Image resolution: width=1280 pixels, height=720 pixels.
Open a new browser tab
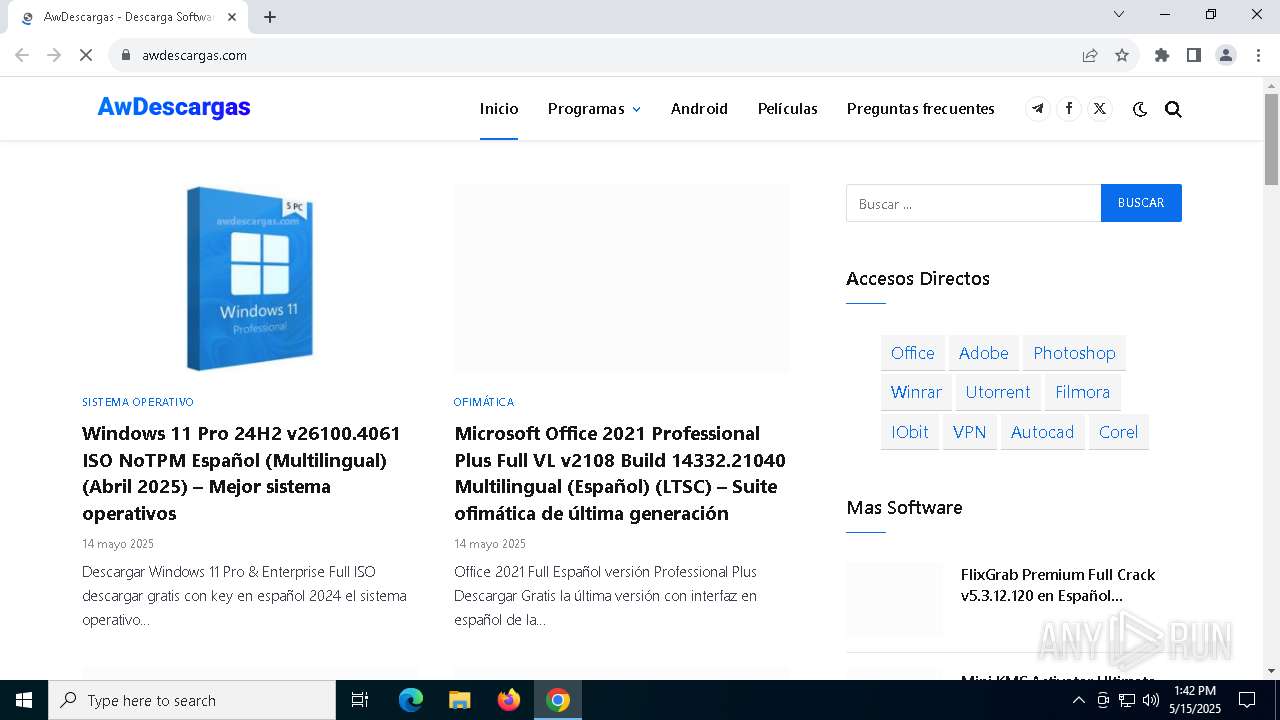(270, 17)
